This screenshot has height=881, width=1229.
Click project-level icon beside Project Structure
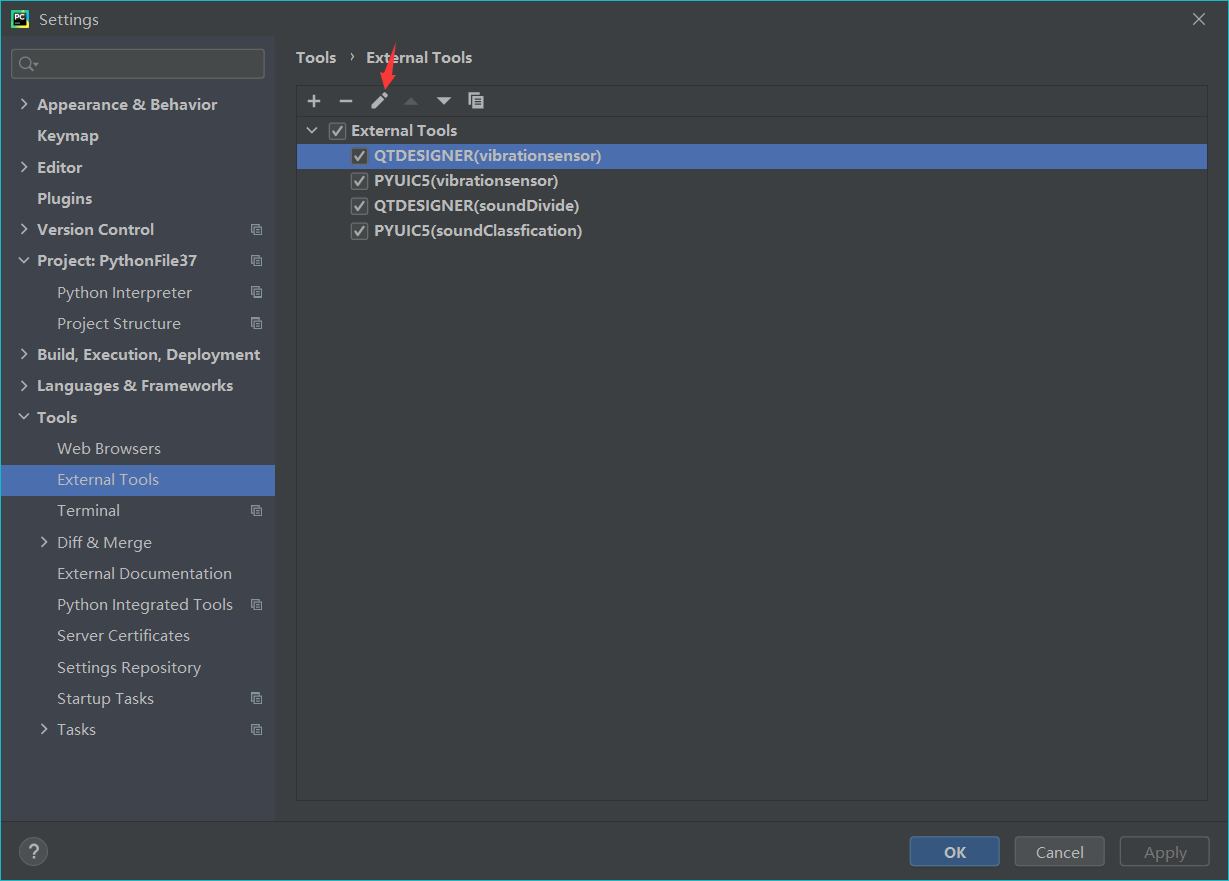pos(257,324)
